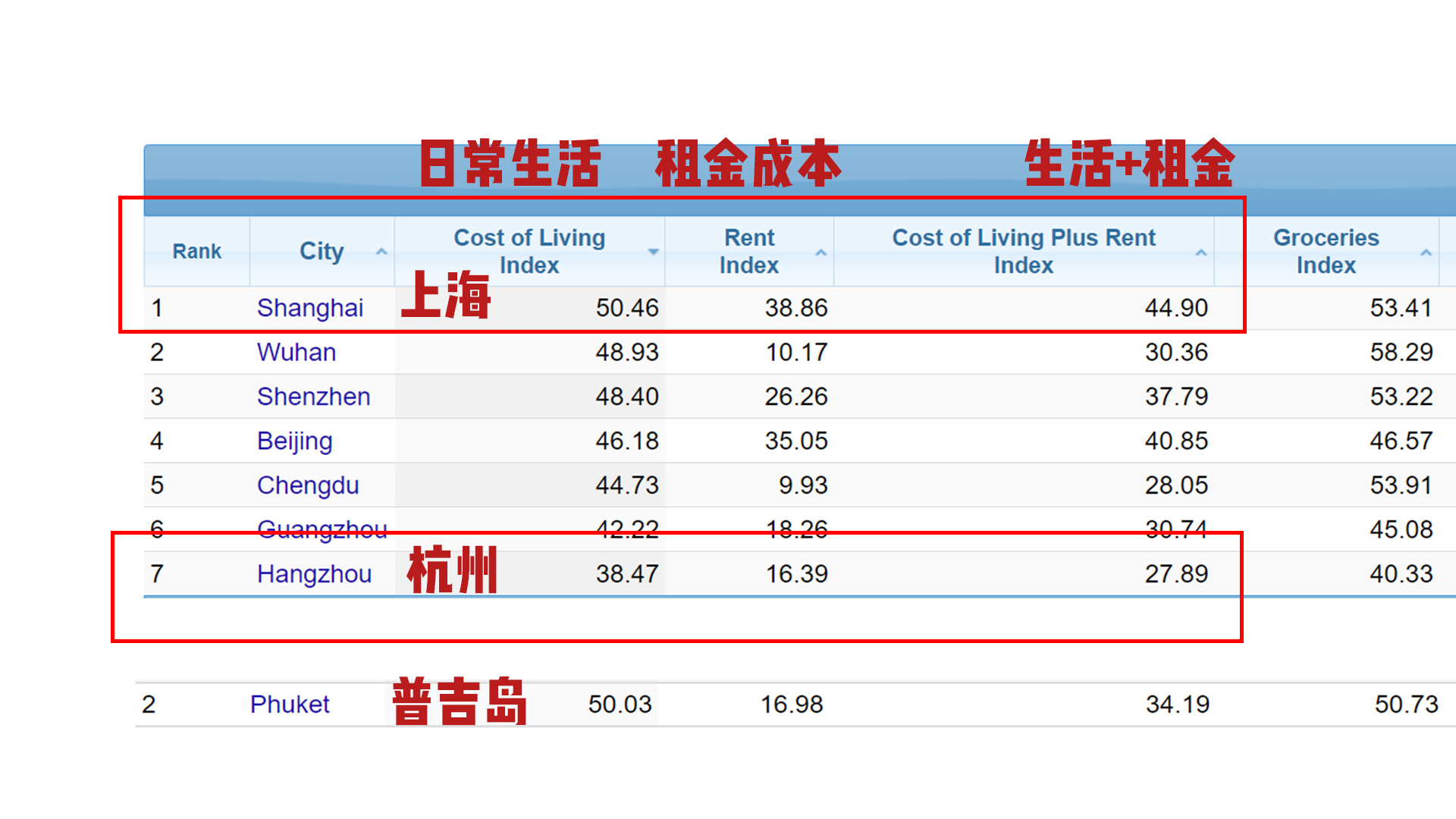Click sort arrow on Cost of Living Plus Rent
Image resolution: width=1456 pixels, height=819 pixels.
tap(1200, 252)
